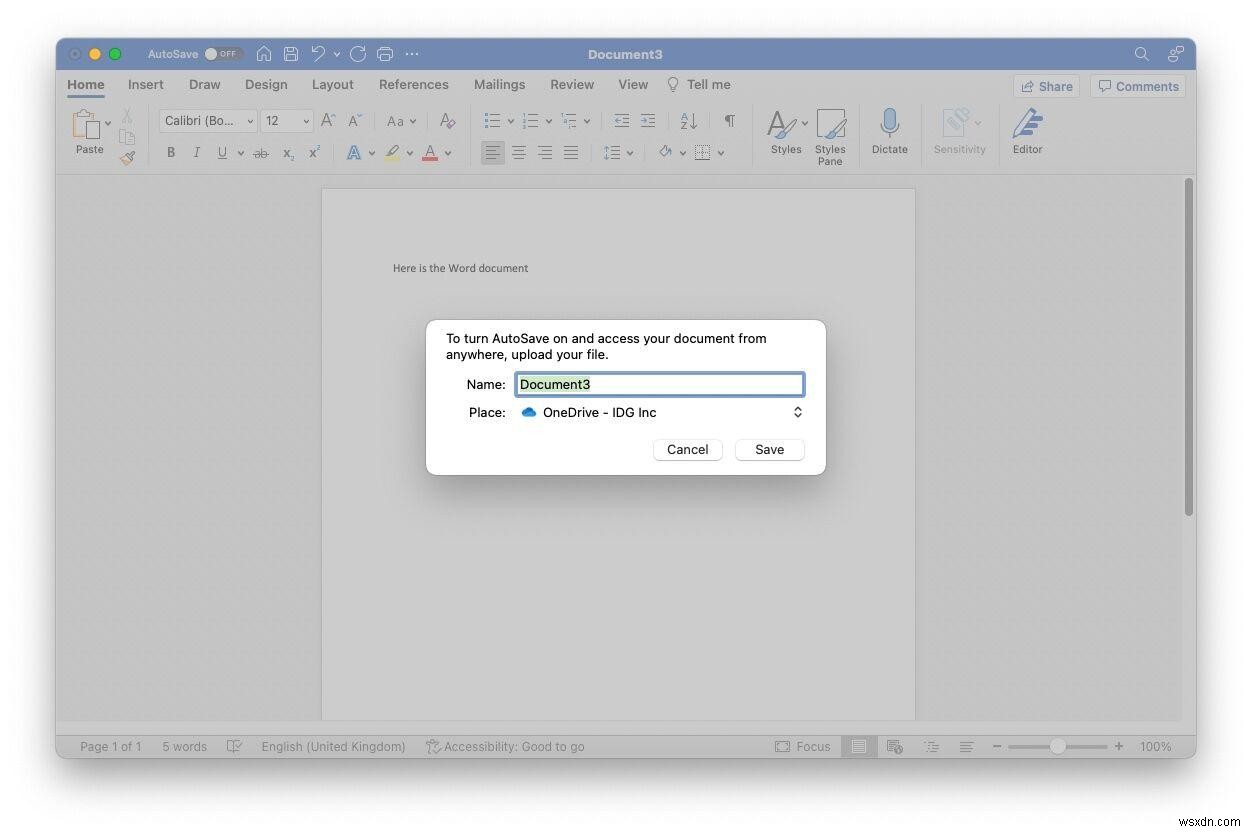The image size is (1252, 832).
Task: Select the Format Painter brush icon
Action: coord(127,157)
